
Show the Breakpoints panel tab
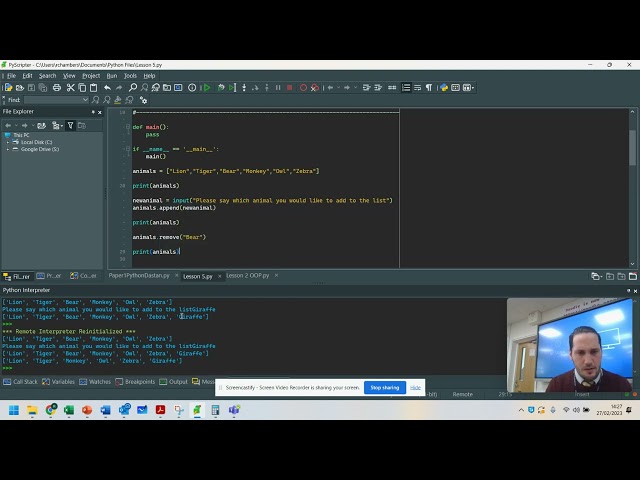tap(135, 382)
